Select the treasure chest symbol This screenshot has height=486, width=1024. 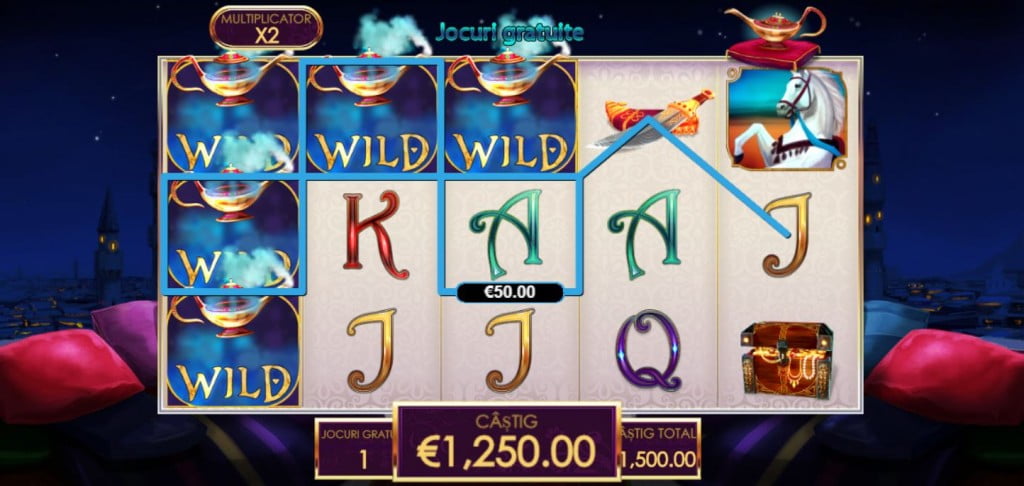(x=787, y=359)
